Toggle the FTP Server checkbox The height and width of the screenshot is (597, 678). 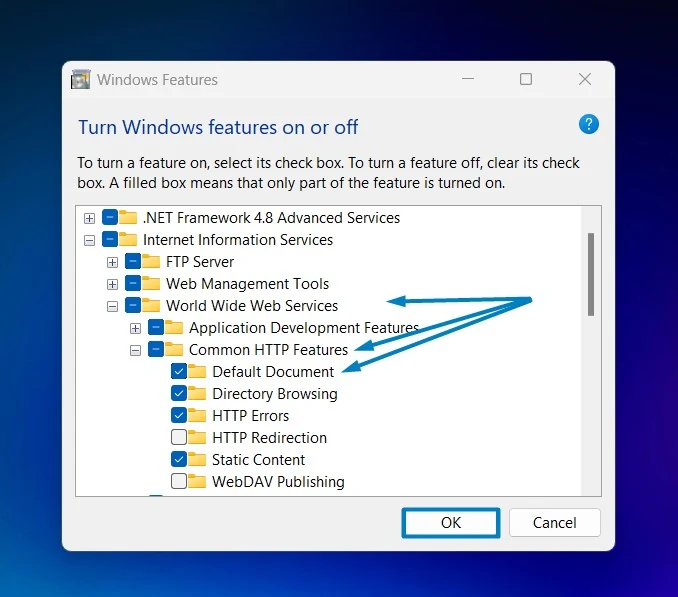point(133,261)
